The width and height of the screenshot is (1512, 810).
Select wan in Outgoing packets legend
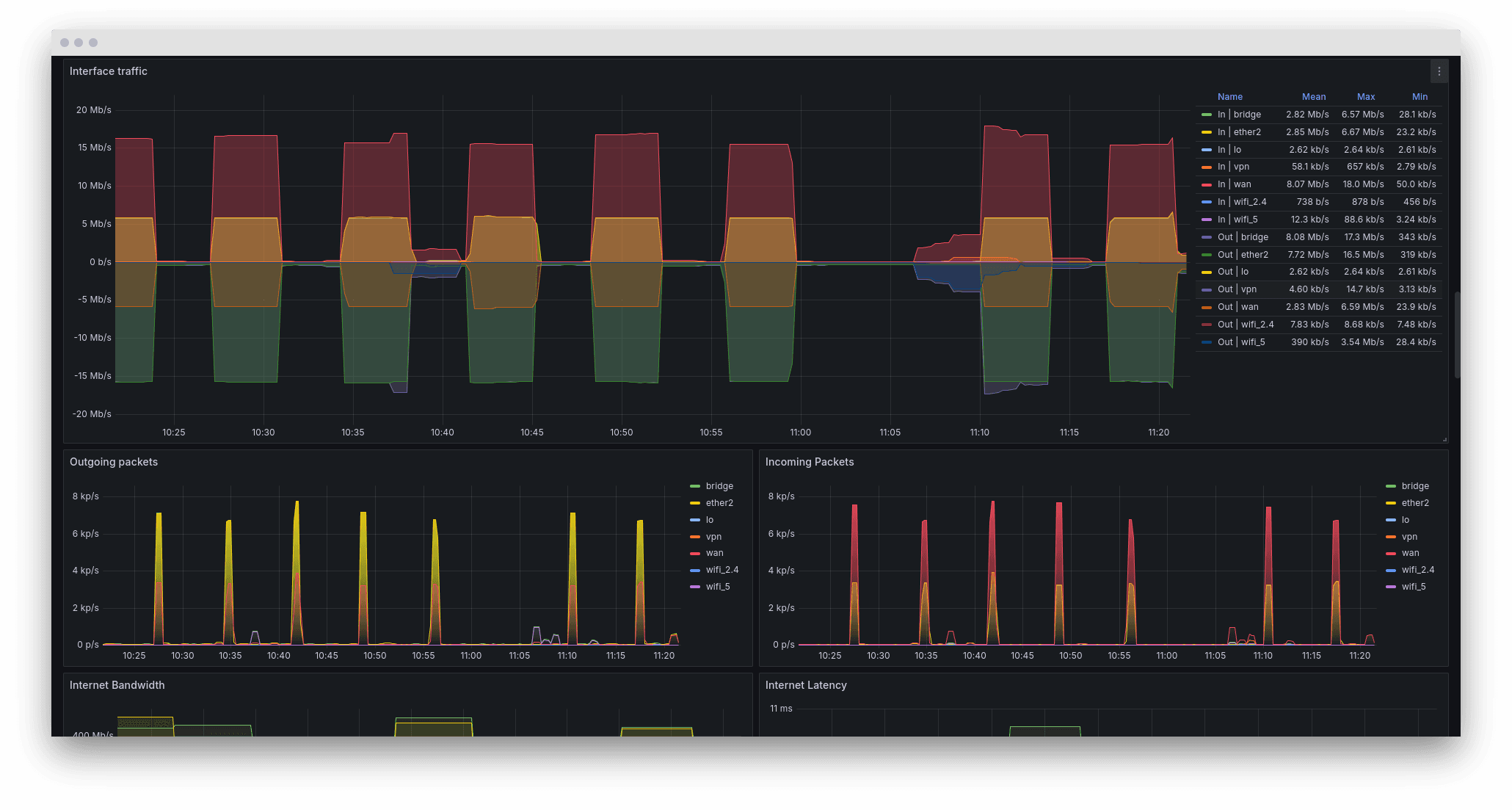click(714, 553)
